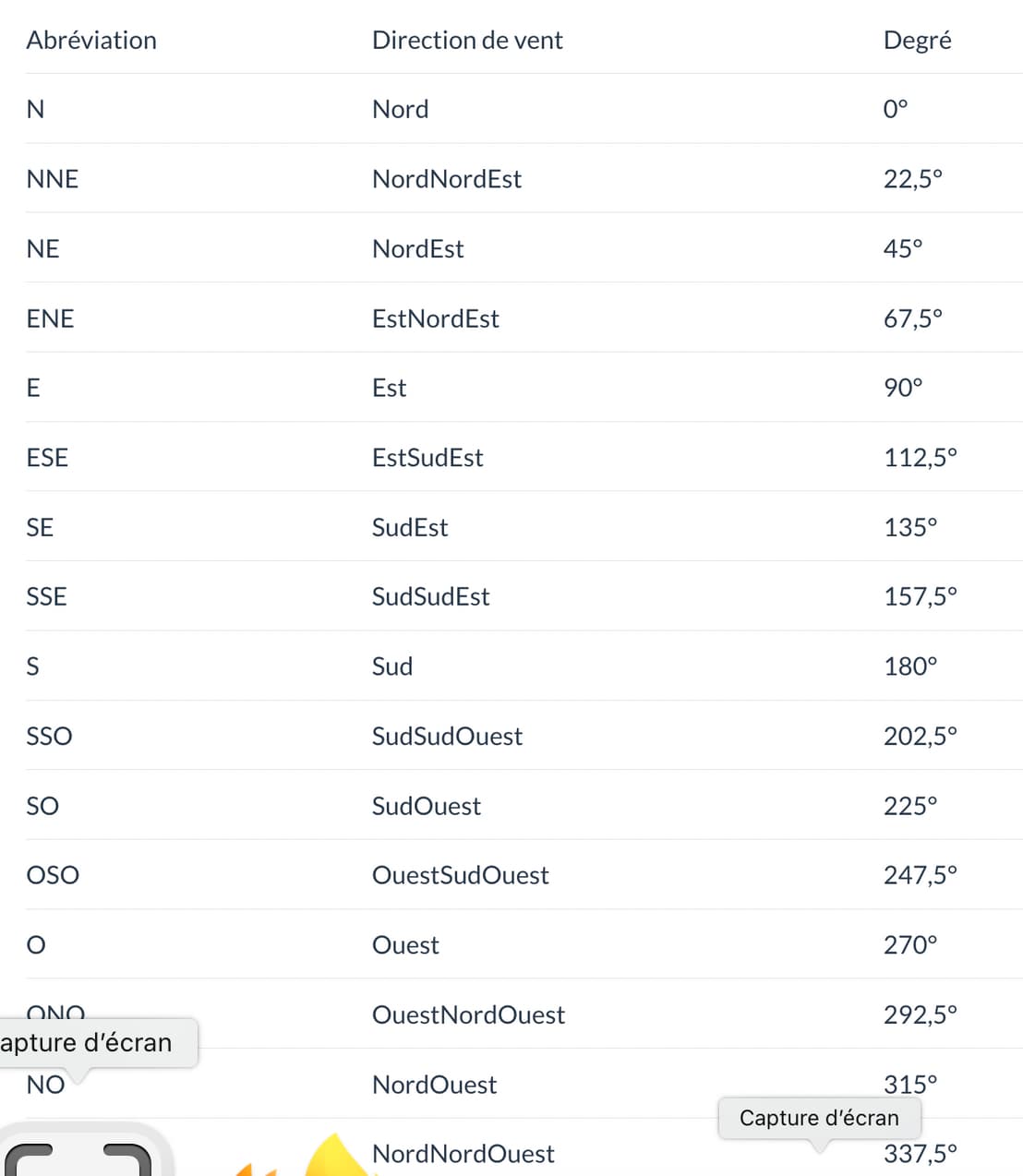Click the OSO abbreviation cell
Screen dimensions: 1023x1176
point(53,875)
